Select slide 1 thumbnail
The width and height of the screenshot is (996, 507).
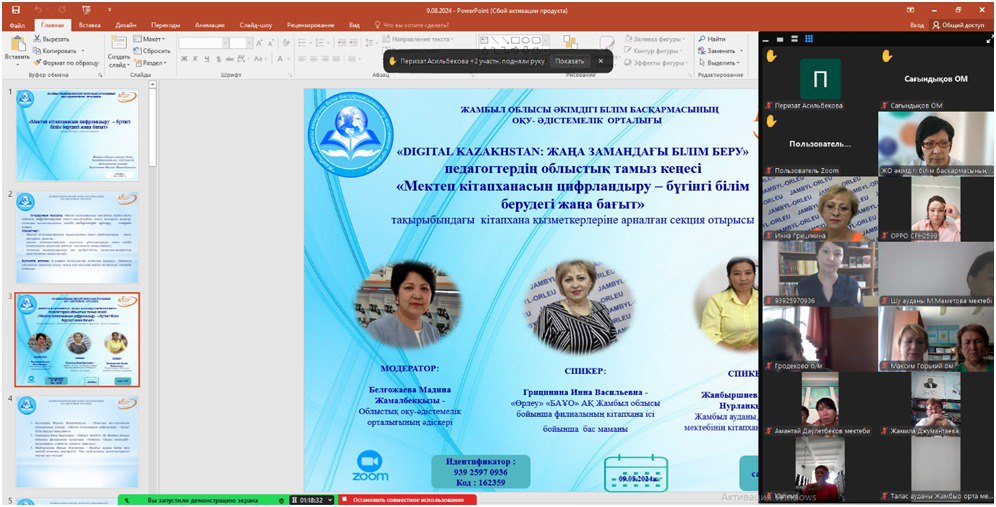[x=77, y=135]
